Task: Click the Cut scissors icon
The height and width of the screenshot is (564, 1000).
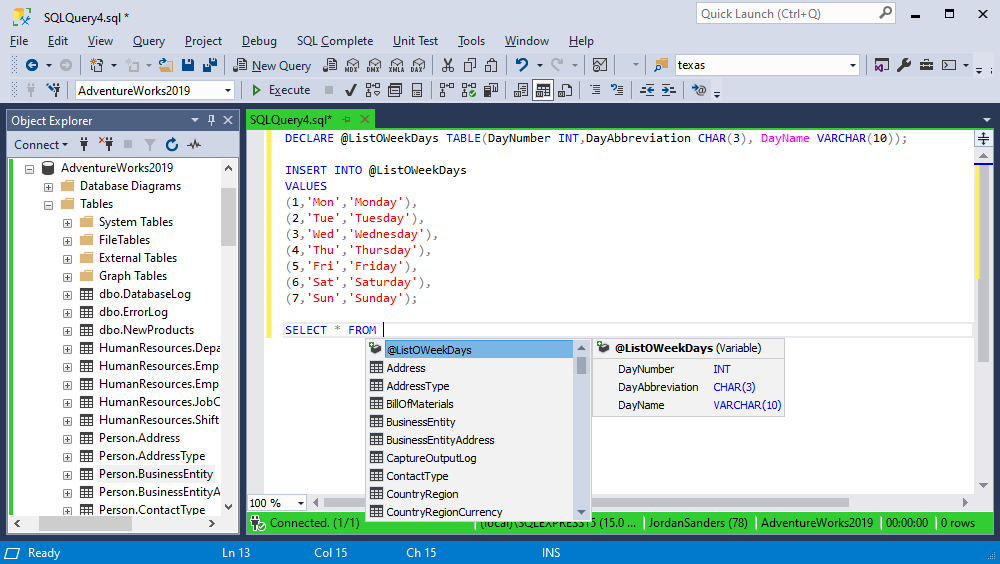Action: click(447, 65)
